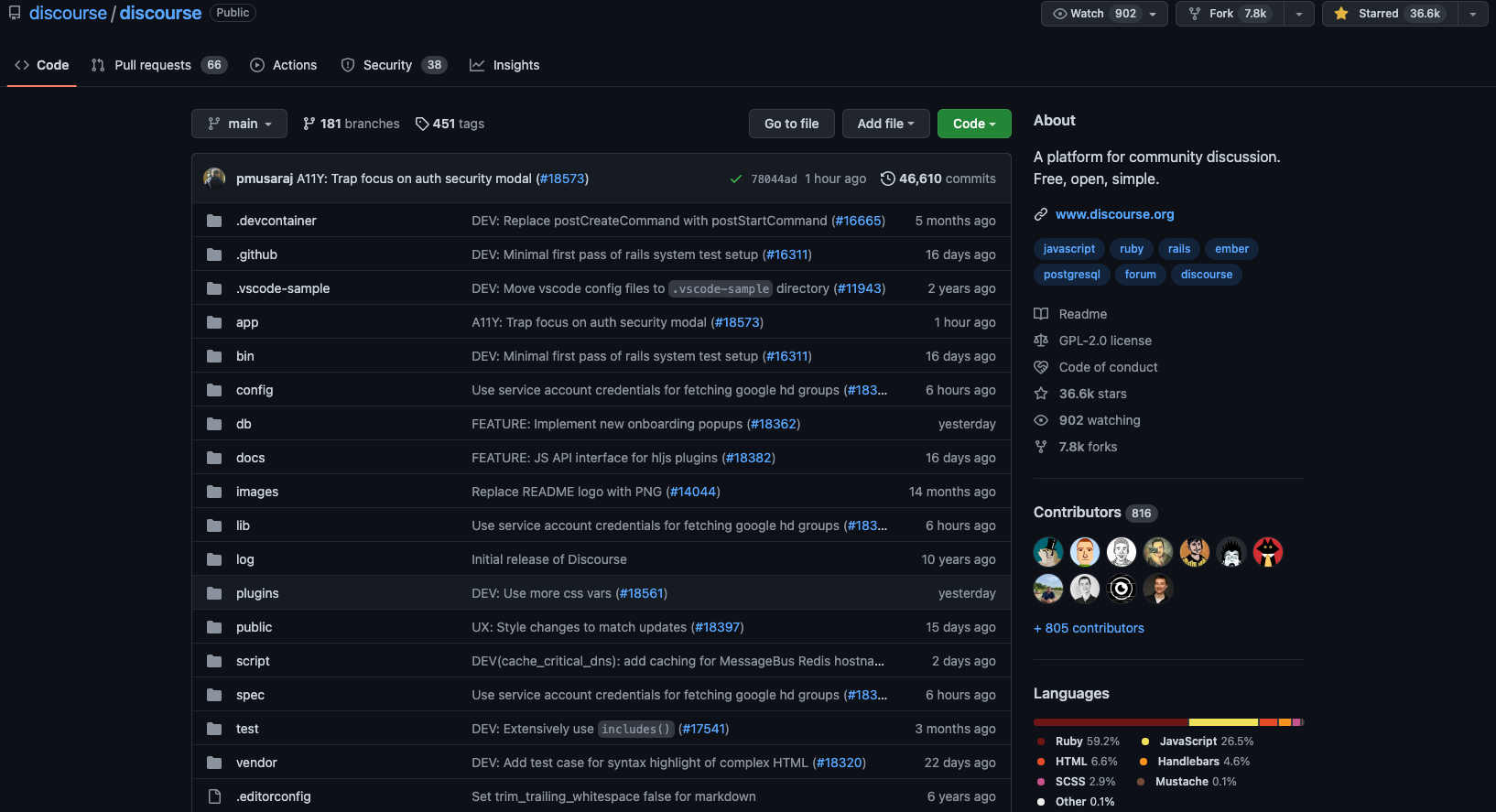Screen dimensions: 1496x812
Task: Open the Actions tab
Action: click(x=284, y=65)
